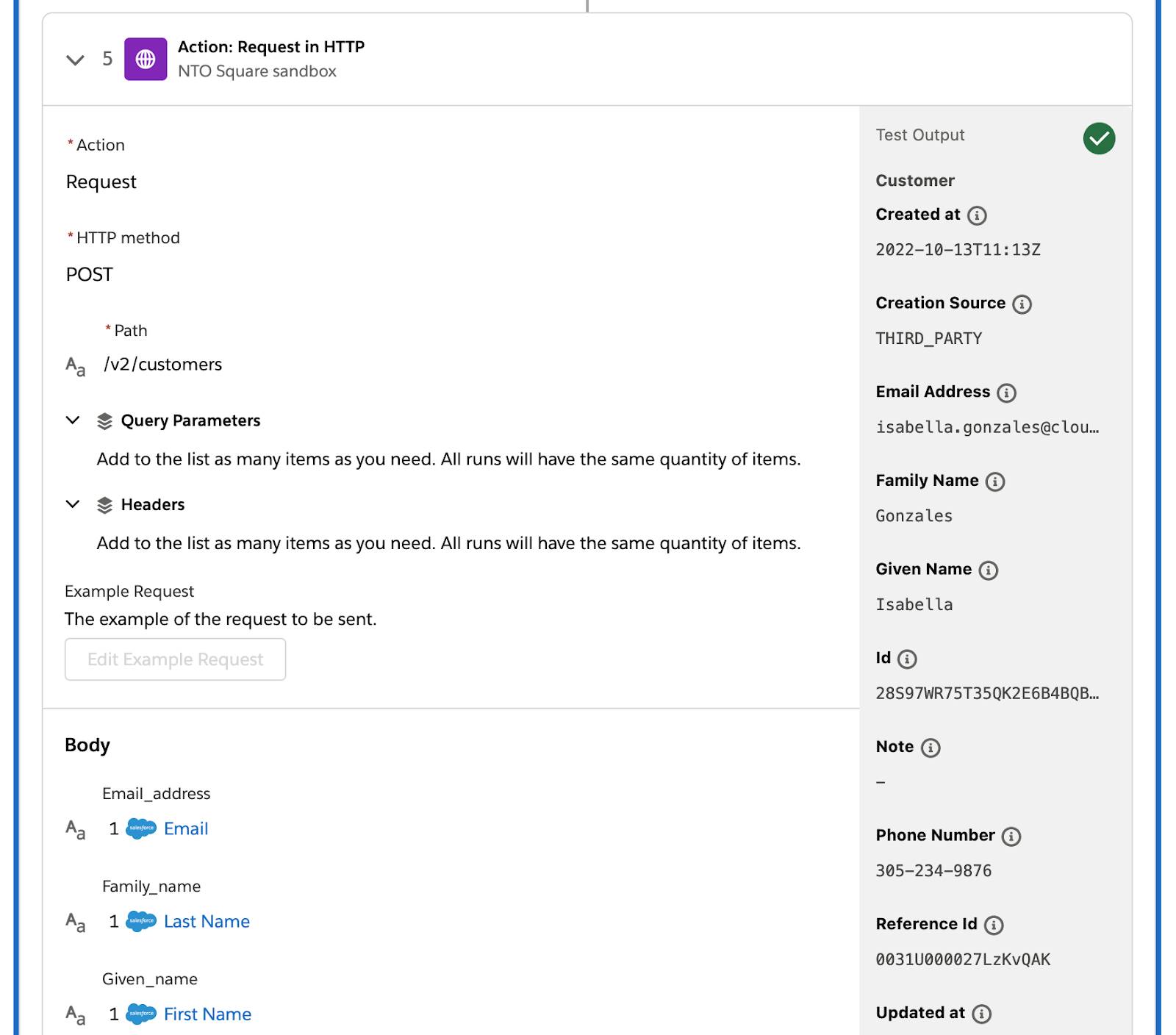The height and width of the screenshot is (1035, 1176).
Task: Open the Creation Source info icon
Action: (x=1022, y=304)
